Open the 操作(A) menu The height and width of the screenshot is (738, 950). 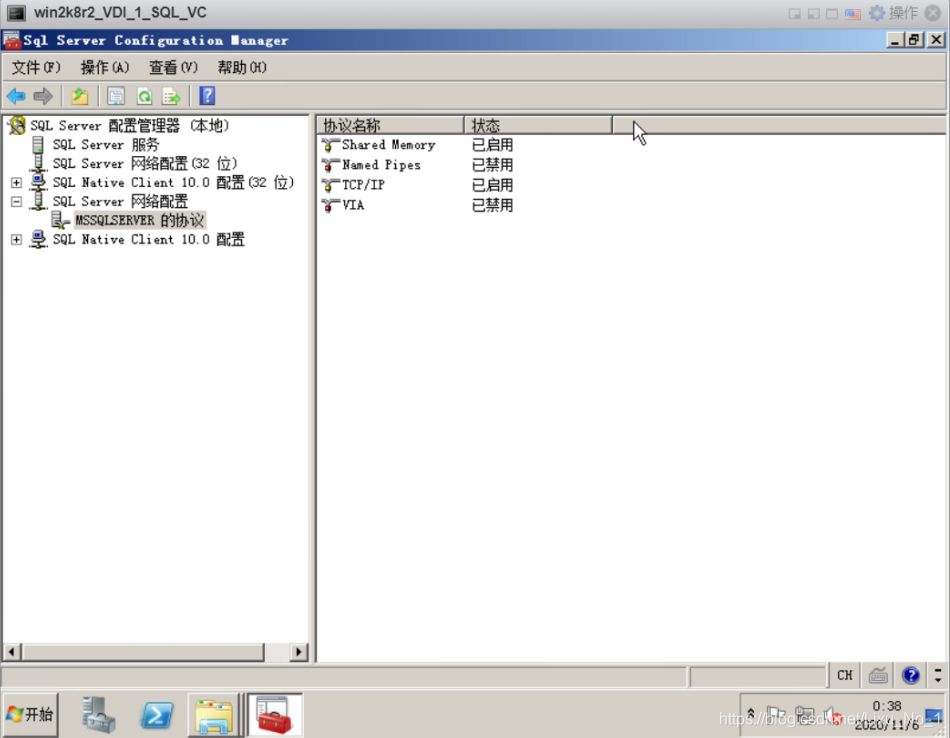click(104, 67)
